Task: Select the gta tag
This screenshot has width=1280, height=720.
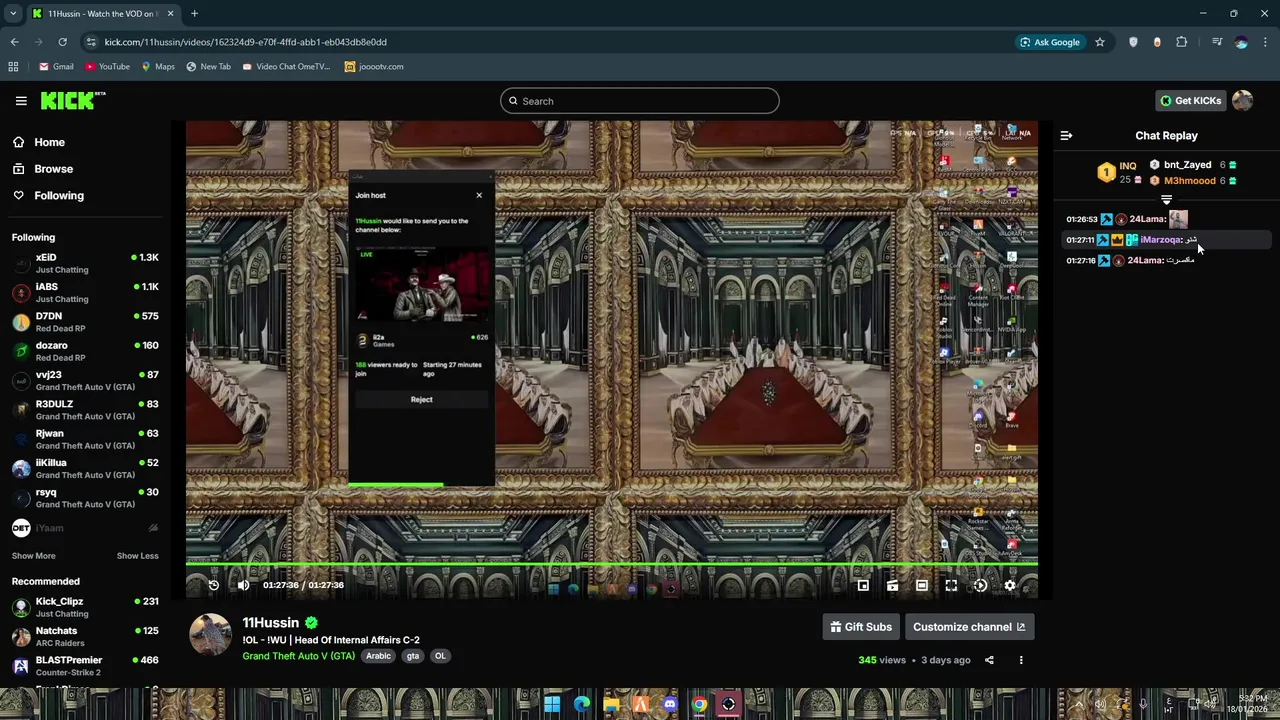Action: tap(412, 656)
